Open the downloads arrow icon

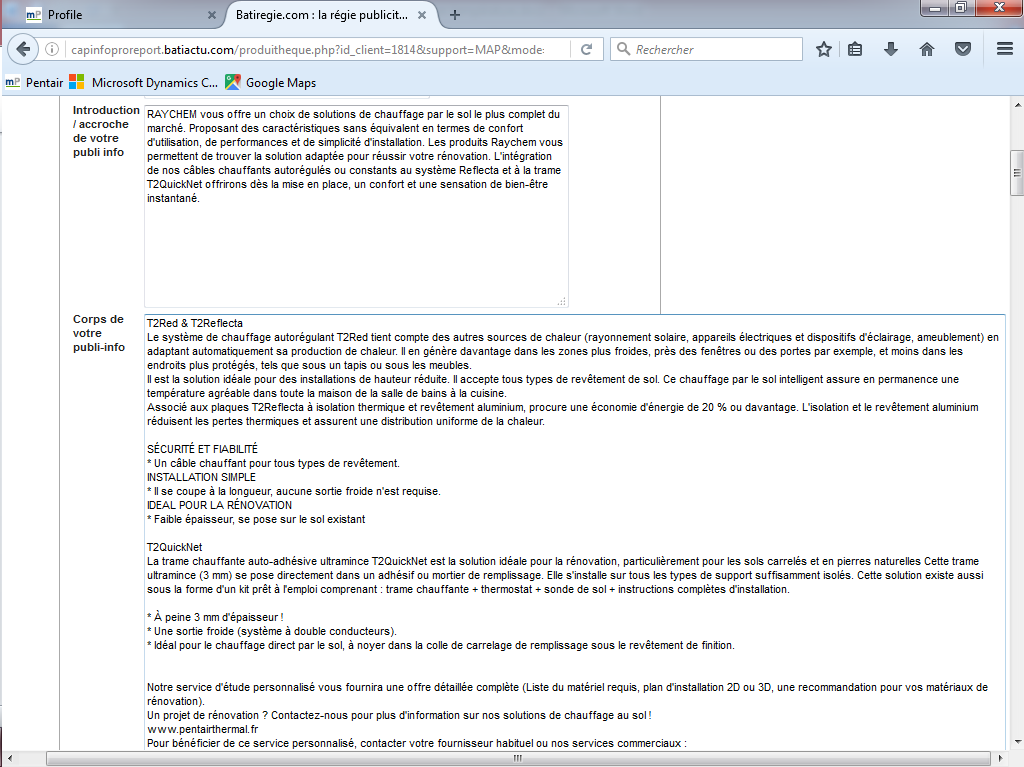891,49
